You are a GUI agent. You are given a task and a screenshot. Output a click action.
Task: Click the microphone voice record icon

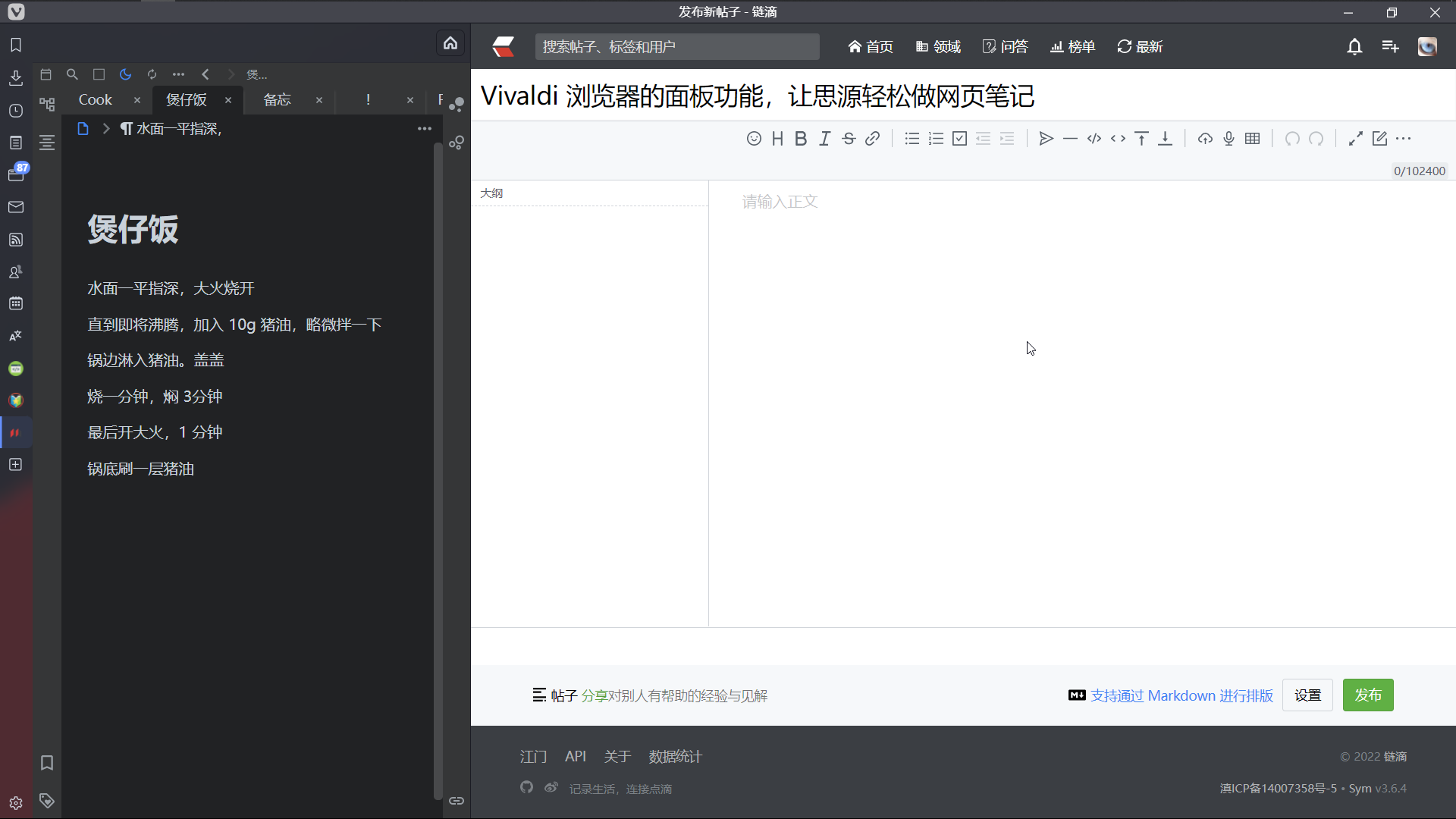pos(1229,139)
